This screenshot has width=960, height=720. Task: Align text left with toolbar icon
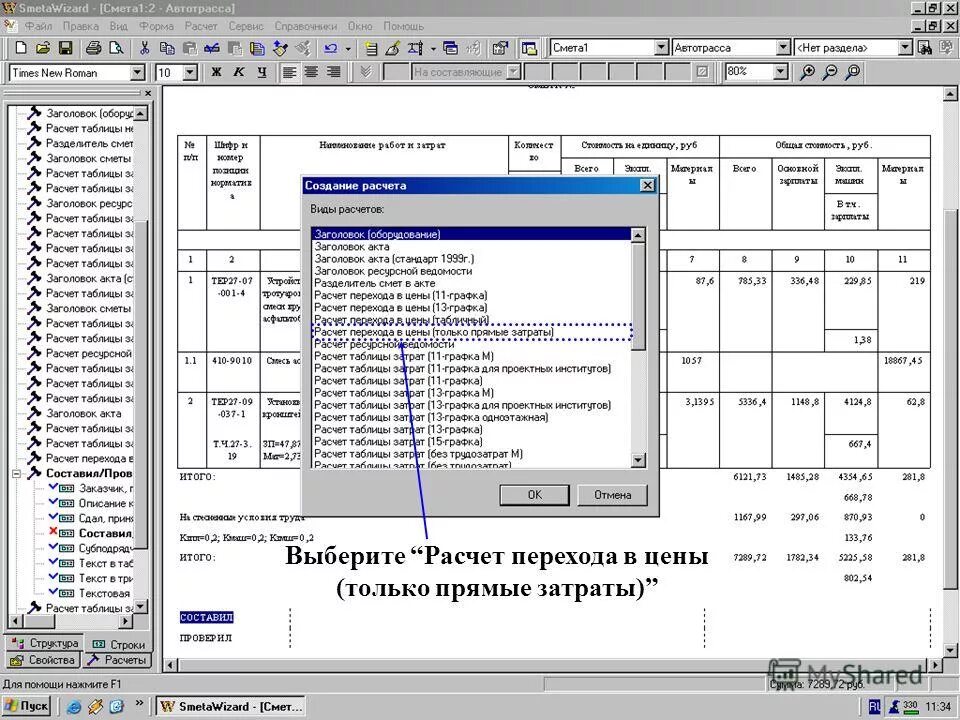(289, 72)
